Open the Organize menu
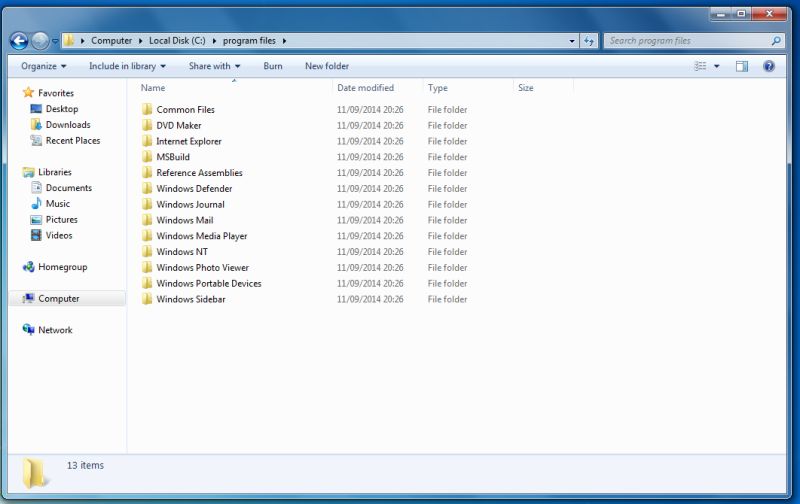 43,66
